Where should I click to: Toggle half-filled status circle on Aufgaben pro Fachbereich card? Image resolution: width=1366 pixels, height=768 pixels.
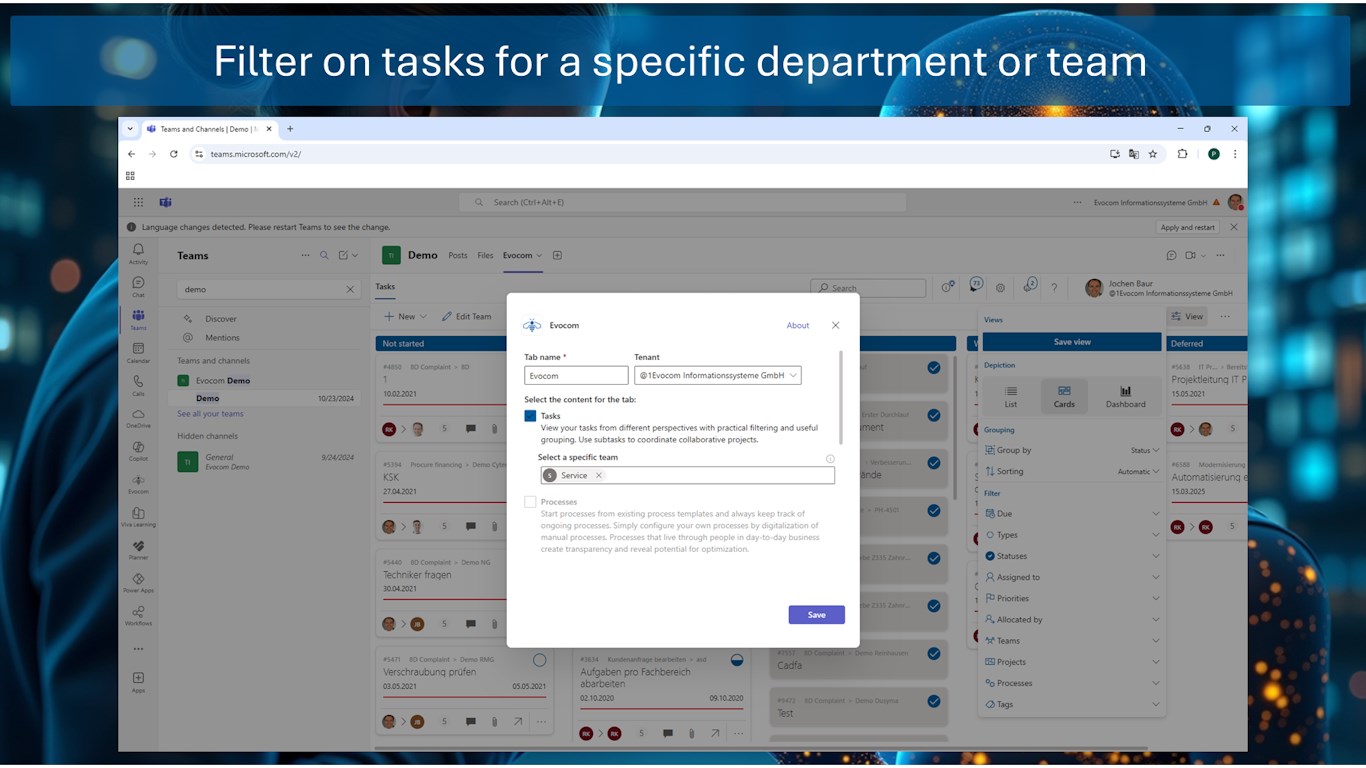[736, 660]
